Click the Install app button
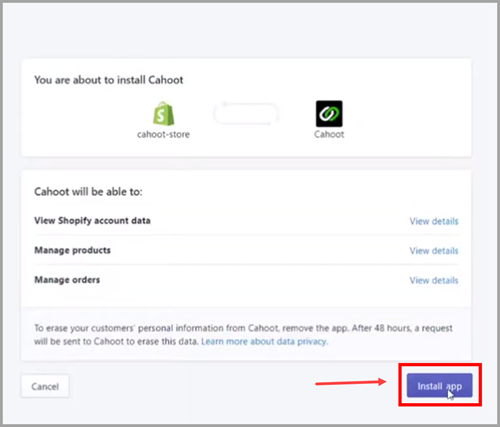Image resolution: width=500 pixels, height=427 pixels. [439, 385]
